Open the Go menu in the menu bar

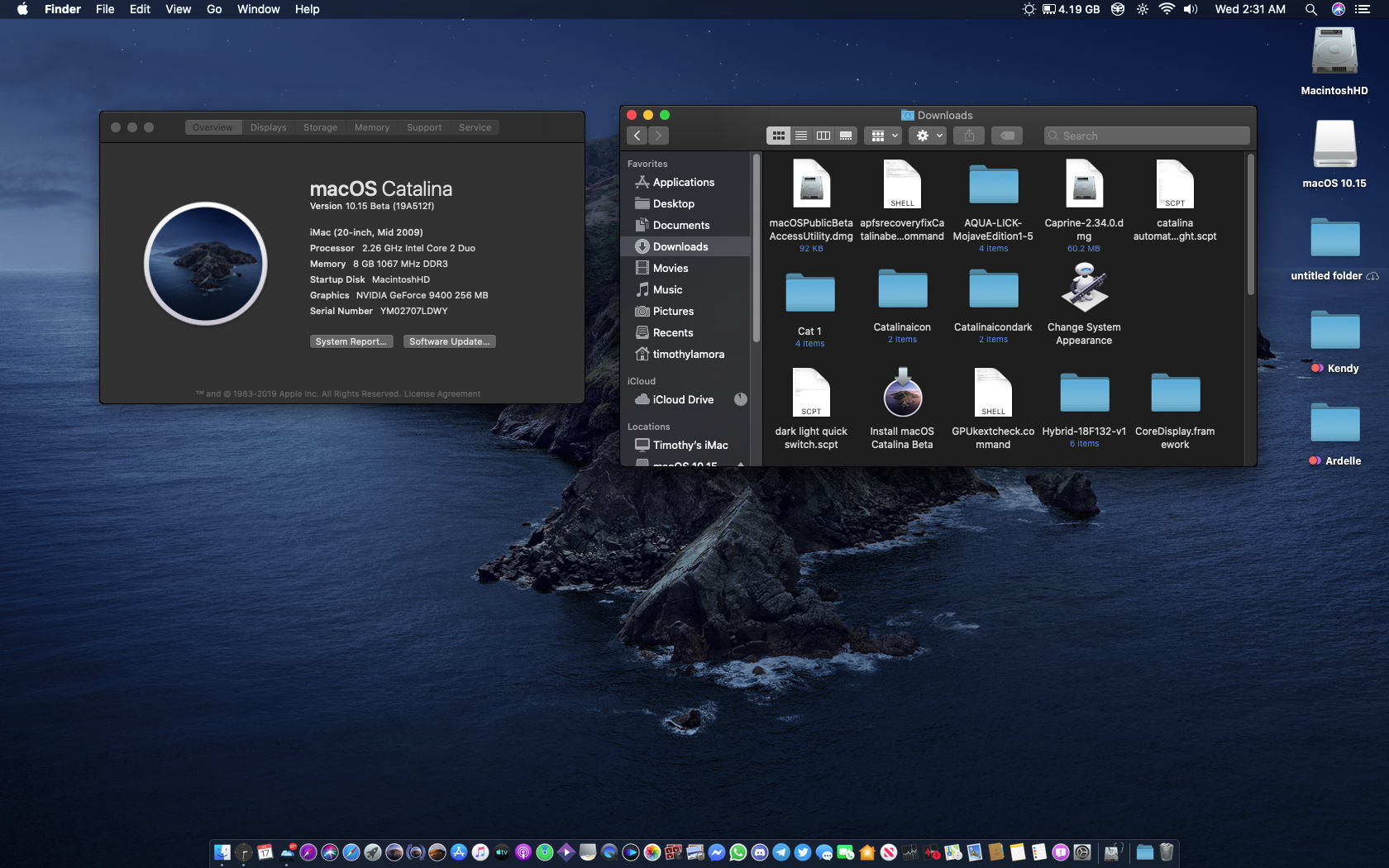[x=213, y=9]
